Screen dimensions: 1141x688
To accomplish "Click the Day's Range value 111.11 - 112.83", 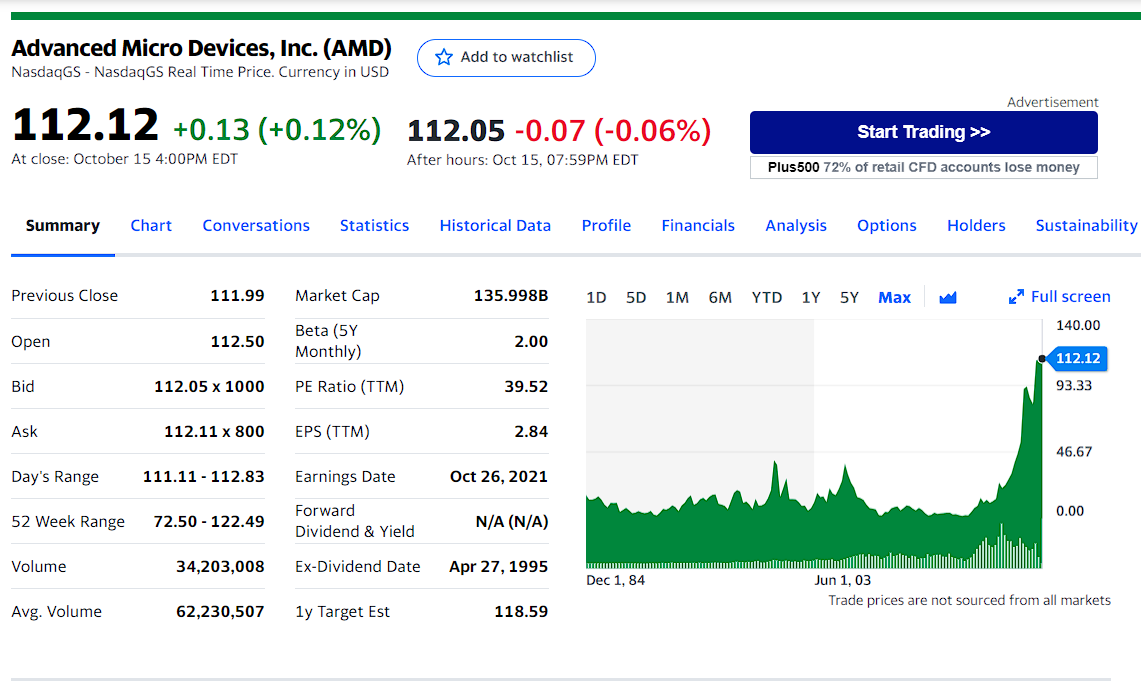I will pyautogui.click(x=204, y=477).
